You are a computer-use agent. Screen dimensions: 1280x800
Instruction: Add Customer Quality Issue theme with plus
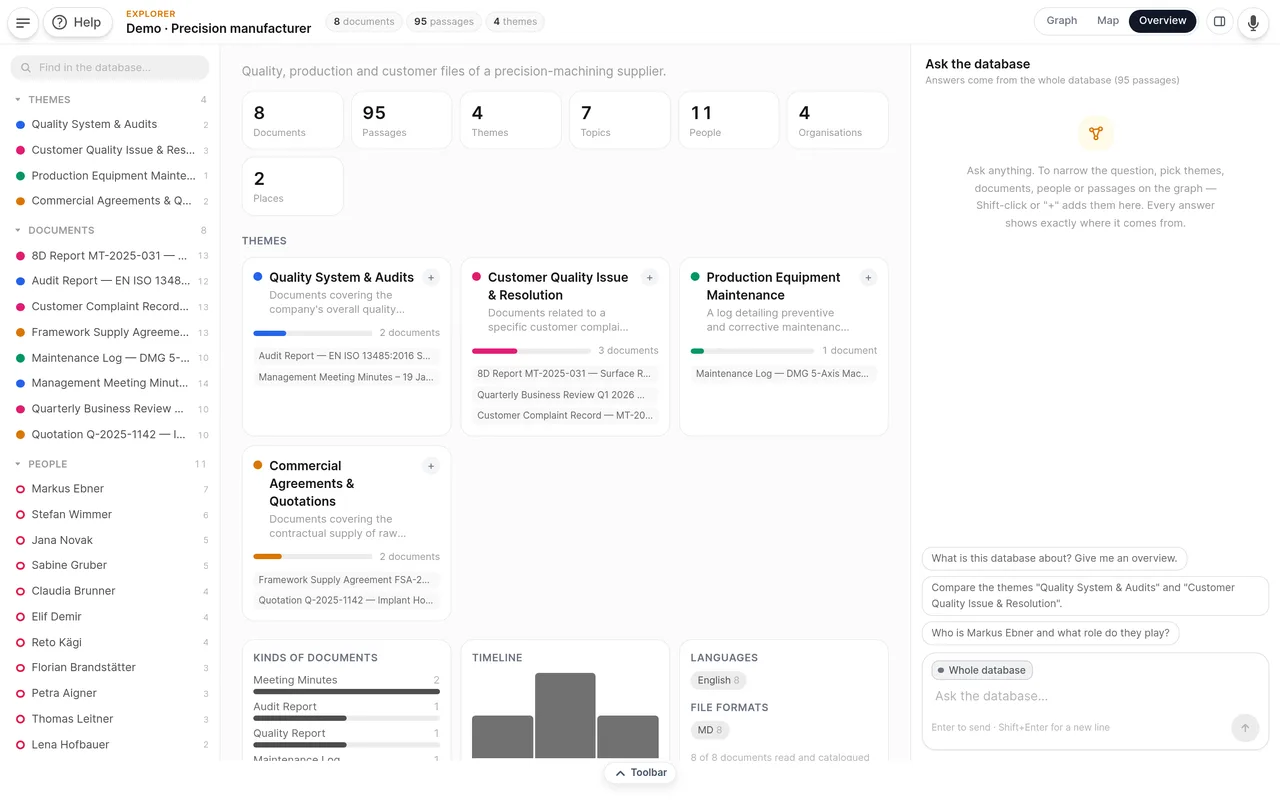pyautogui.click(x=650, y=278)
